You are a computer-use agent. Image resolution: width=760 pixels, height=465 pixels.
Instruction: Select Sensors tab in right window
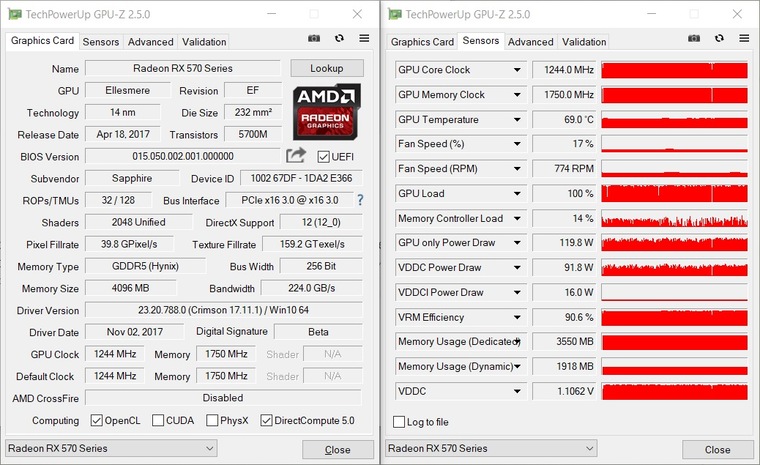(481, 41)
